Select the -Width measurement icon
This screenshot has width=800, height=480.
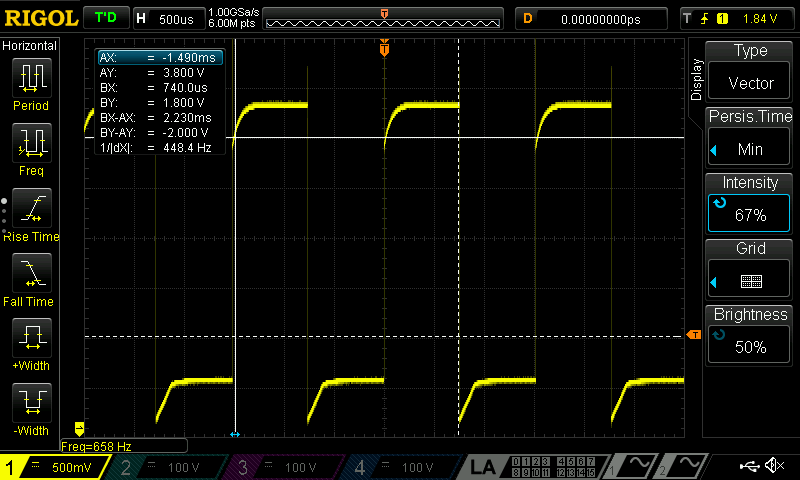32,402
